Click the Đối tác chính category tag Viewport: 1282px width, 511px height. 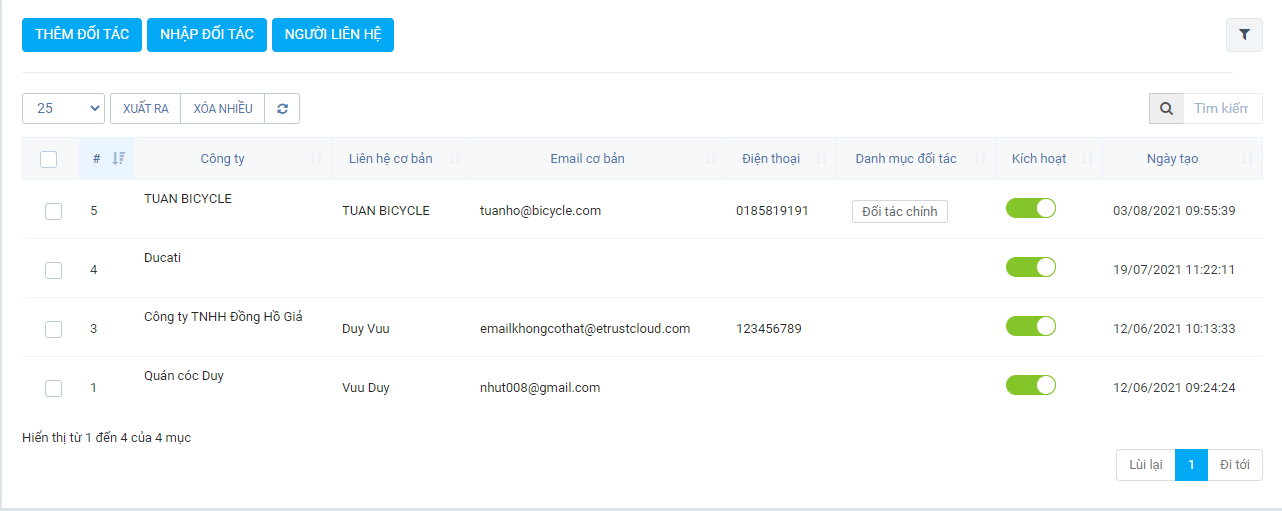pyautogui.click(x=899, y=211)
